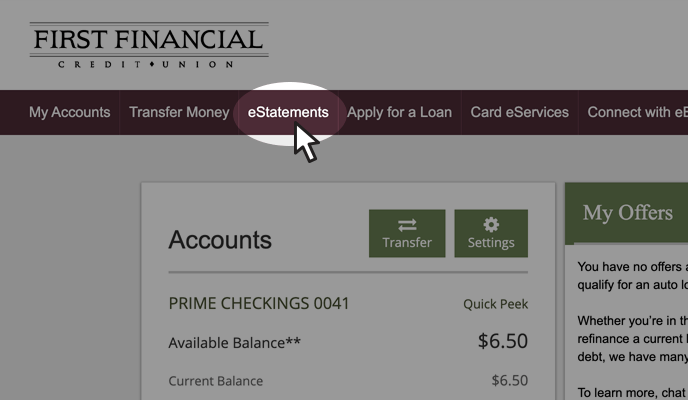The width and height of the screenshot is (688, 400).
Task: Click the offers text starting "You have no offers"
Action: pyautogui.click(x=632, y=267)
